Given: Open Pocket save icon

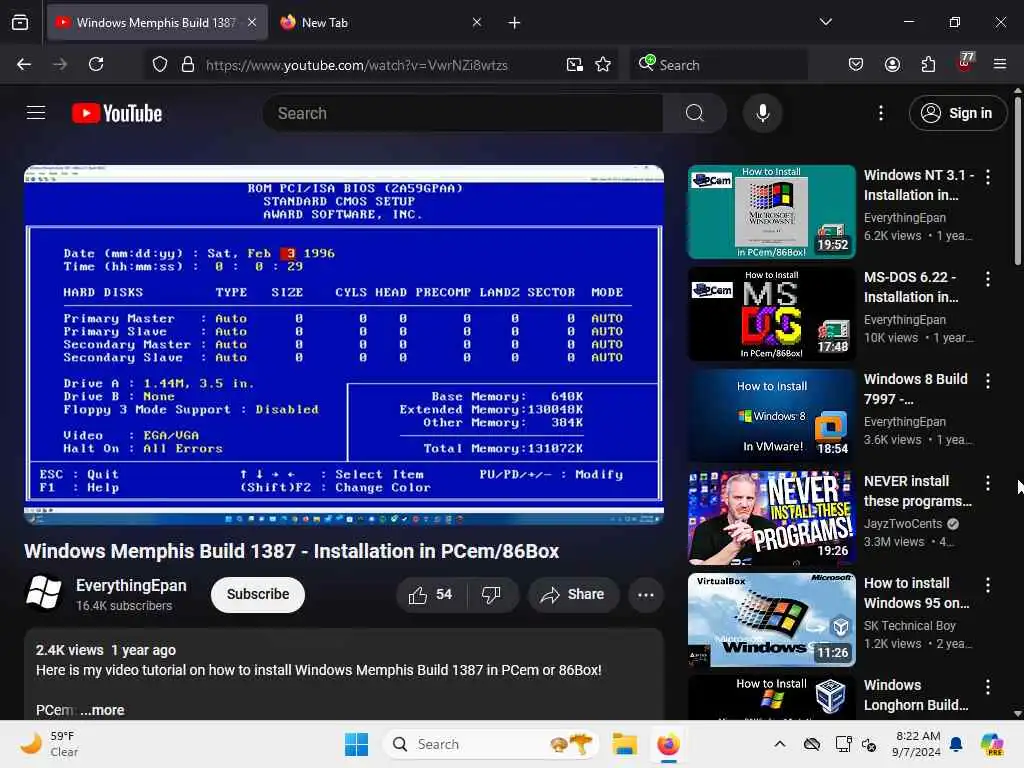Looking at the screenshot, I should [x=856, y=64].
